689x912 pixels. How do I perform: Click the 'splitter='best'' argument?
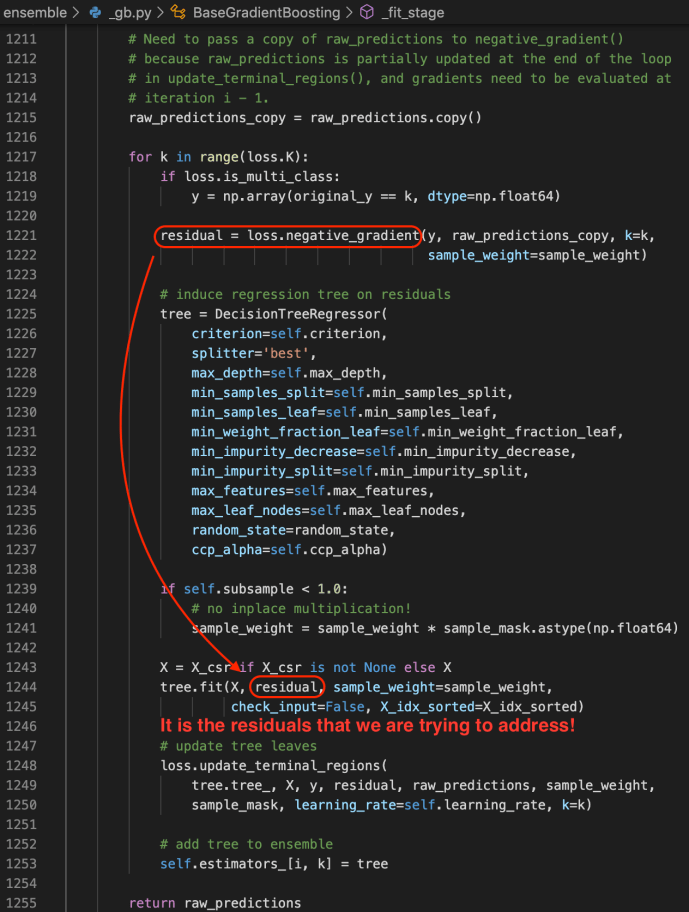coord(254,354)
